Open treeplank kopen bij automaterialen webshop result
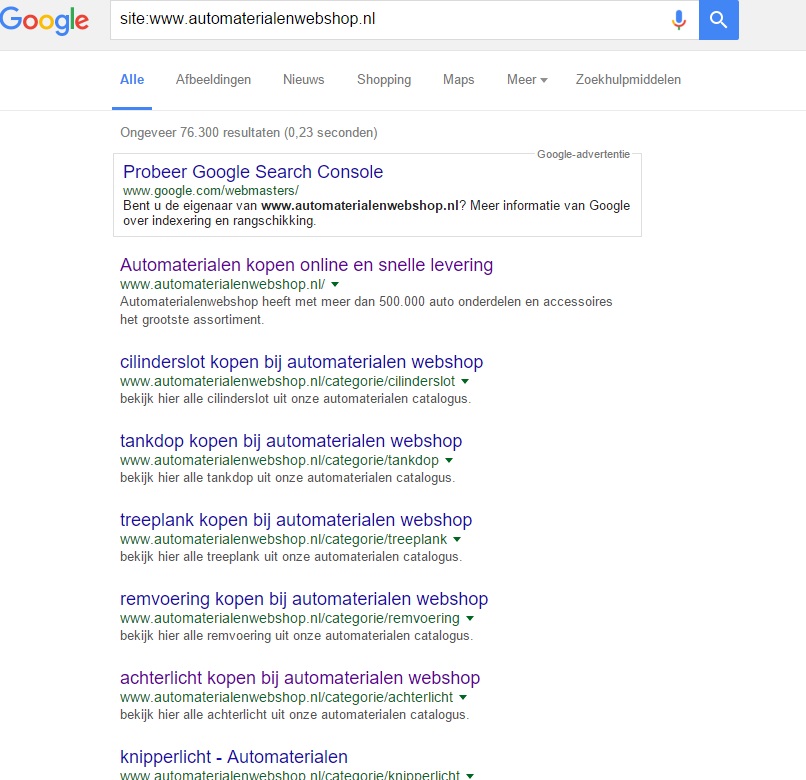 [296, 520]
